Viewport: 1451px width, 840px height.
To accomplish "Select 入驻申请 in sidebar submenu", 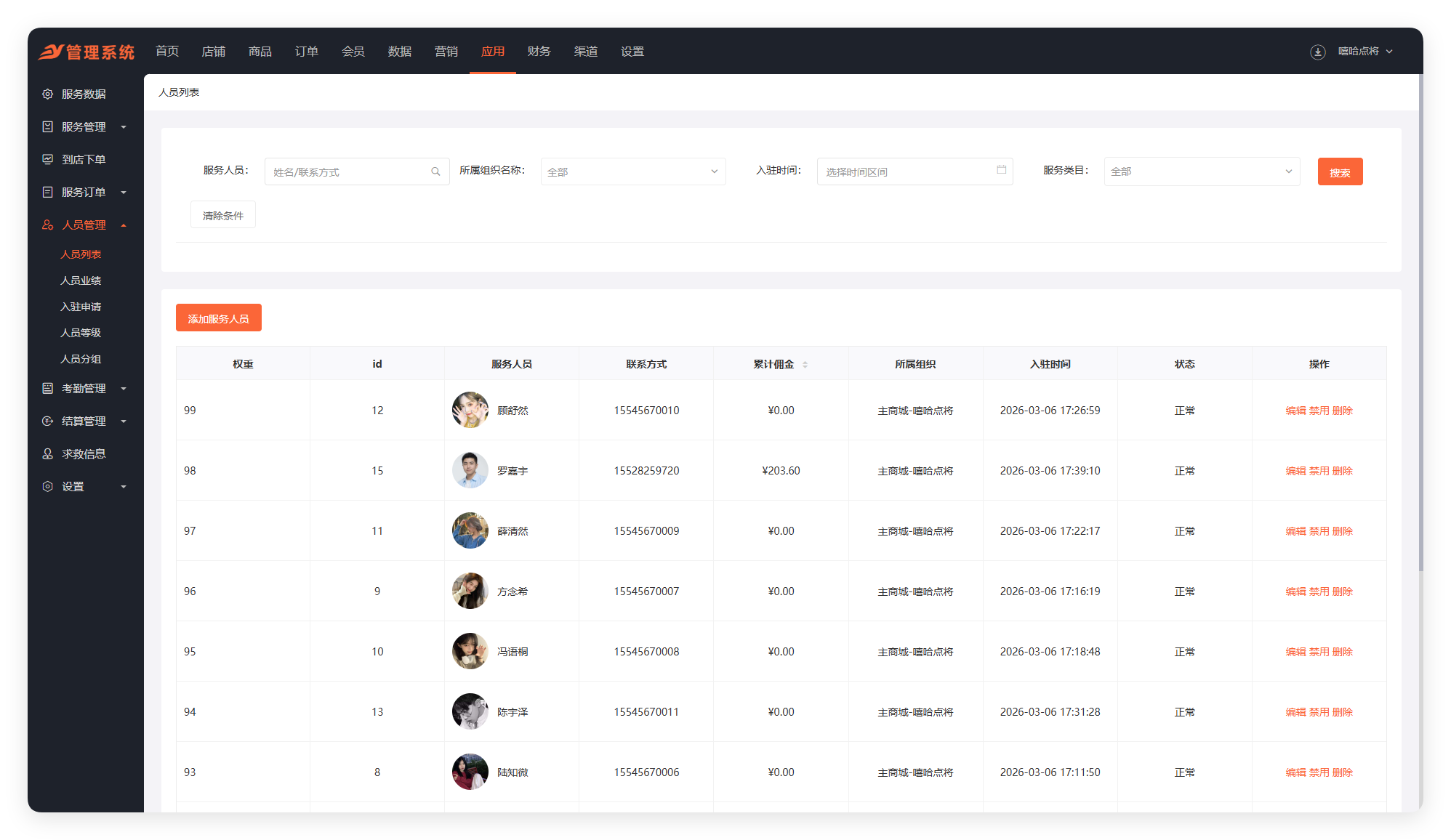I will click(x=81, y=307).
